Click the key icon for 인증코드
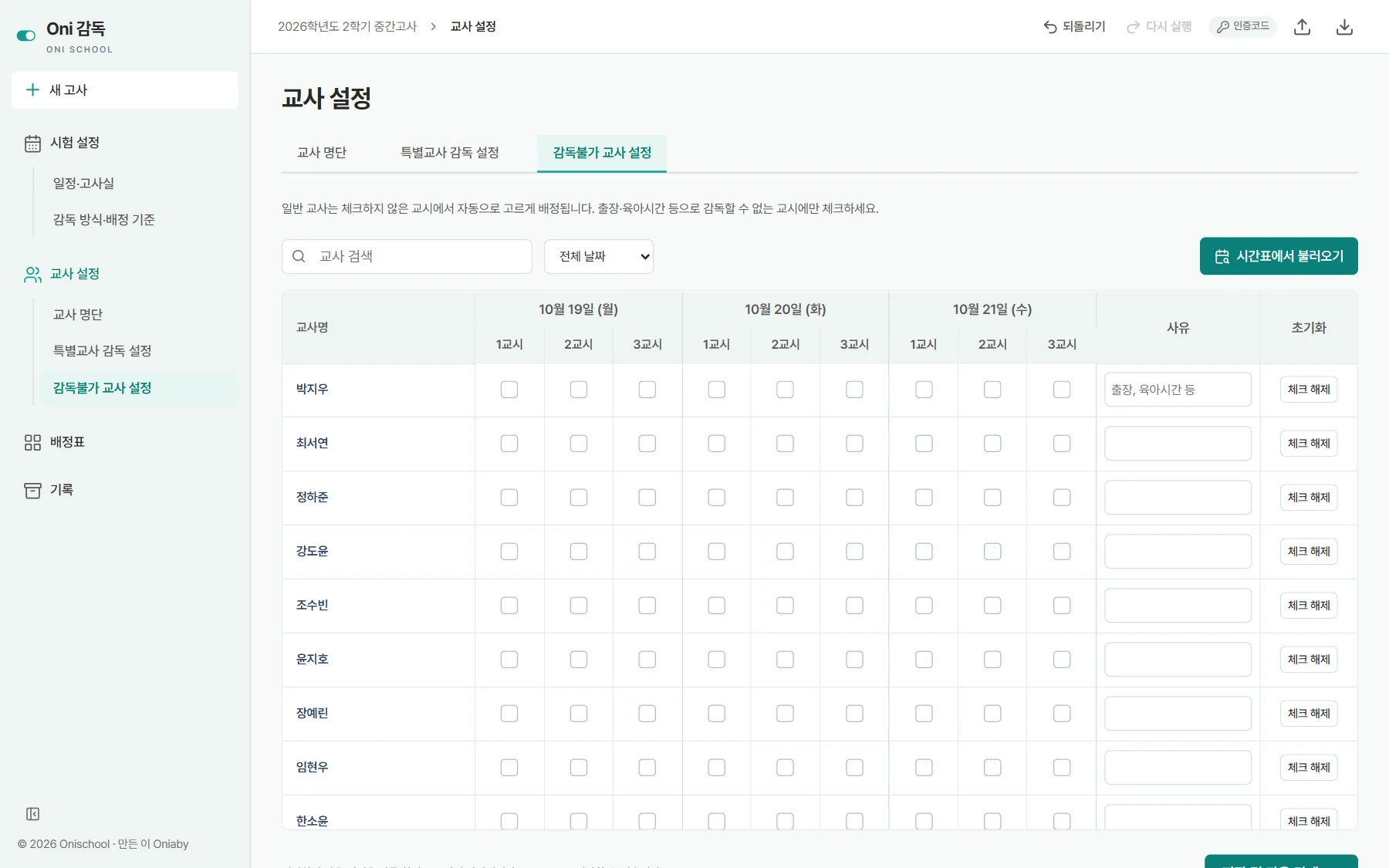The height and width of the screenshot is (868, 1389). point(1222,27)
